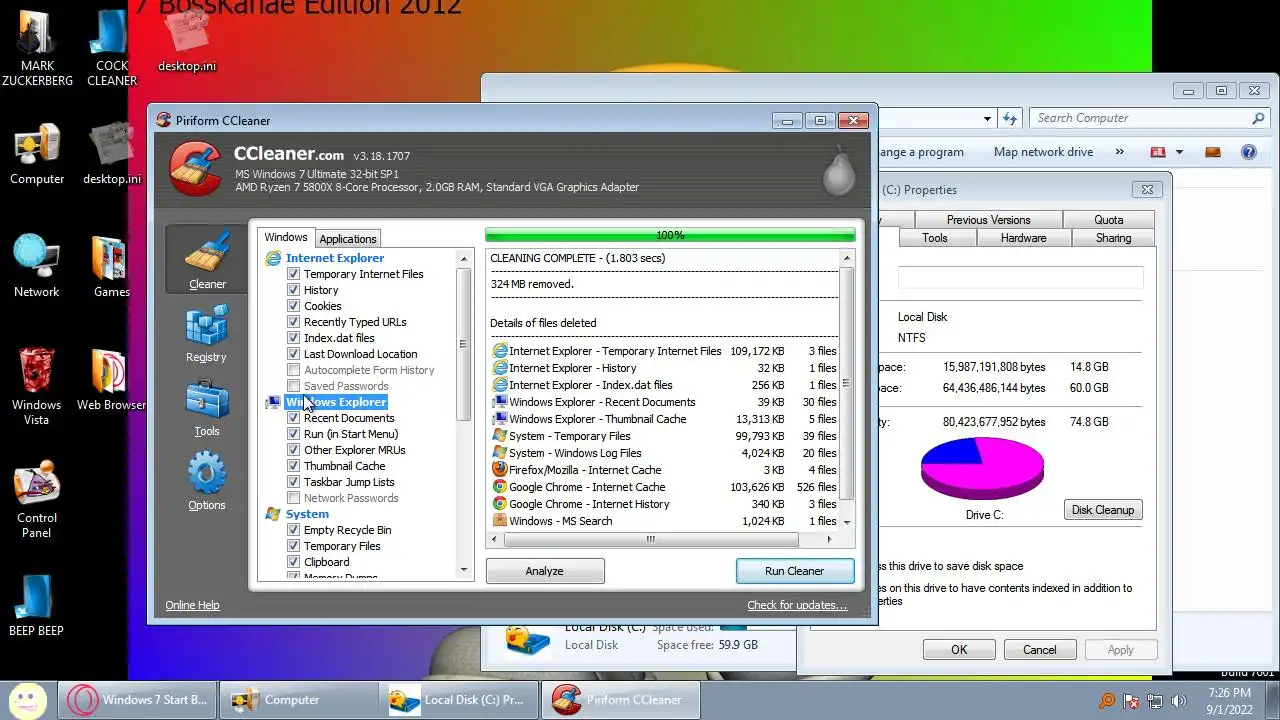The width and height of the screenshot is (1280, 720).
Task: Toggle Taskbar Jump Lists checkbox
Action: click(293, 482)
